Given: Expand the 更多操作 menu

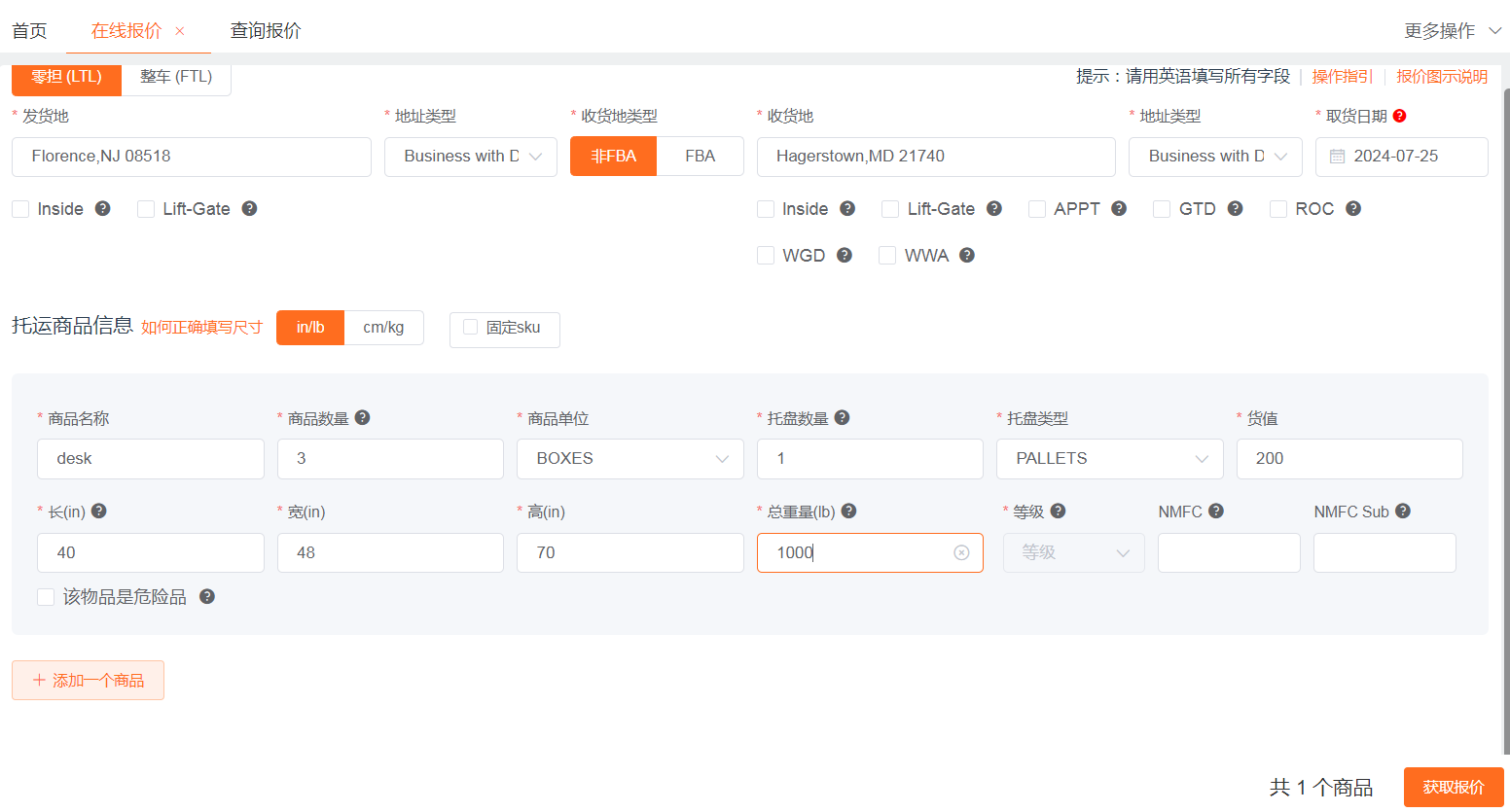Looking at the screenshot, I should click(x=1453, y=31).
